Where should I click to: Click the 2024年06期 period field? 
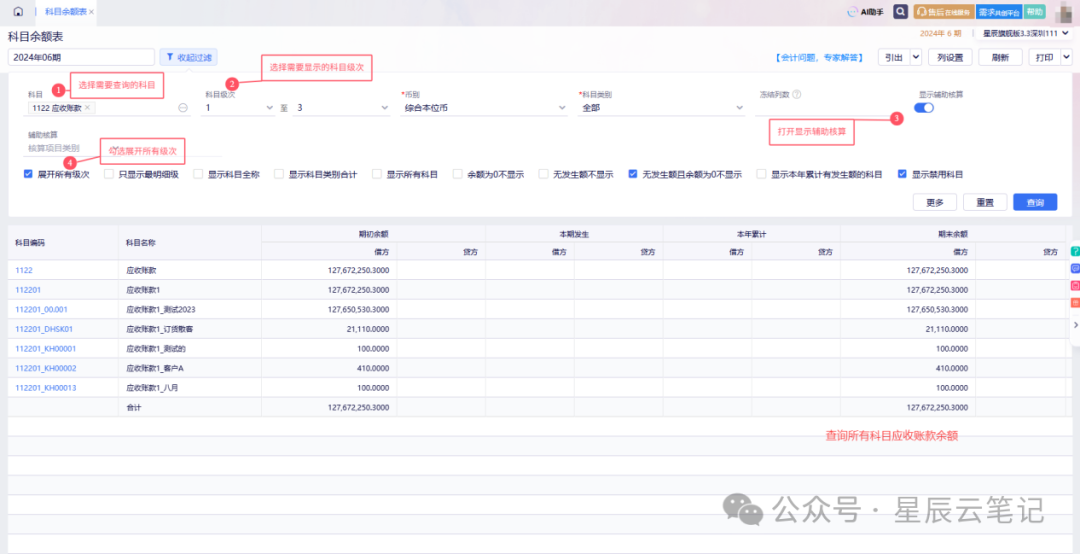coord(81,58)
